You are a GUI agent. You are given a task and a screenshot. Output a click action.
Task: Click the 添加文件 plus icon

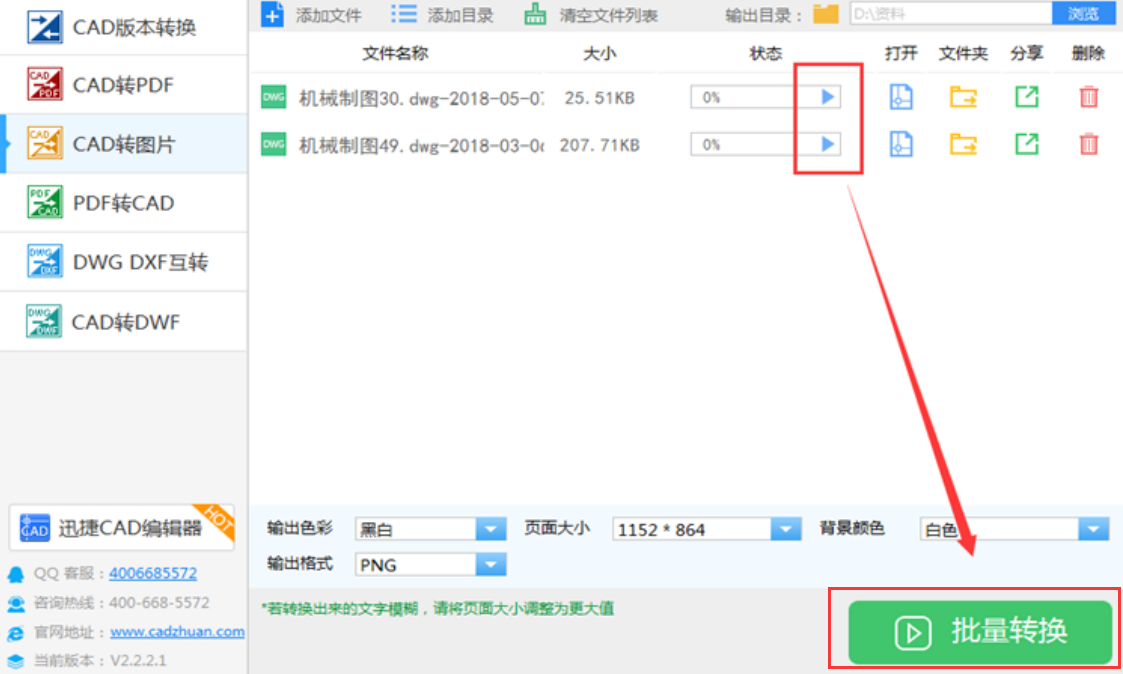coord(272,14)
